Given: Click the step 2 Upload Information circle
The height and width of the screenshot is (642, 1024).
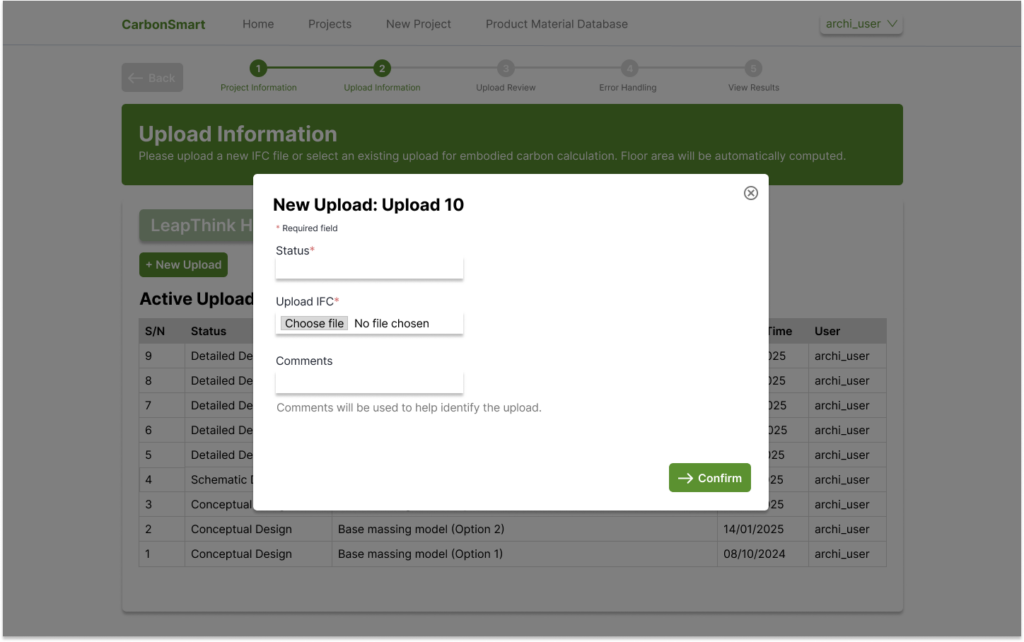Looking at the screenshot, I should (x=381, y=70).
